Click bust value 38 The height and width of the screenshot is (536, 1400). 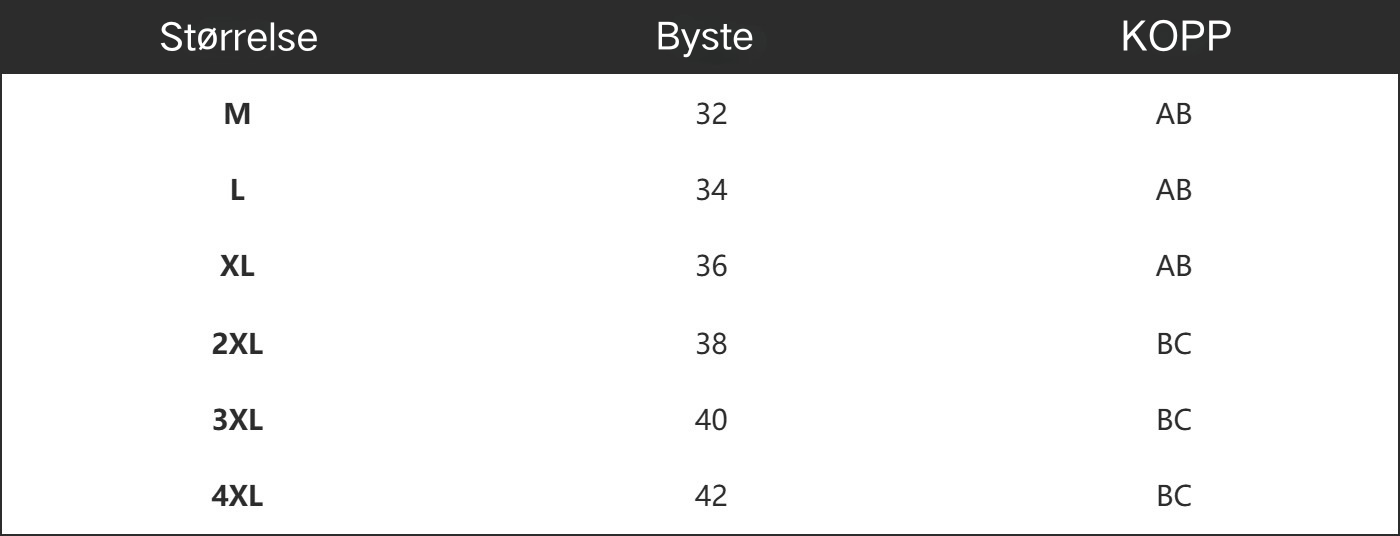(x=711, y=344)
